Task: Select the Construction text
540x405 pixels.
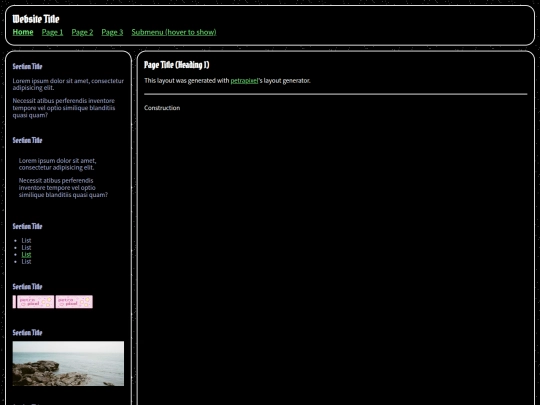Action: [x=162, y=108]
